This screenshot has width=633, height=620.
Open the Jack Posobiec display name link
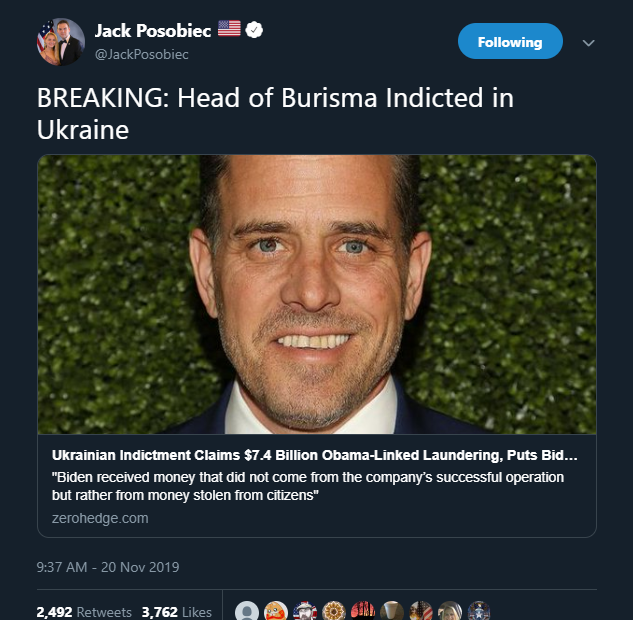point(152,30)
